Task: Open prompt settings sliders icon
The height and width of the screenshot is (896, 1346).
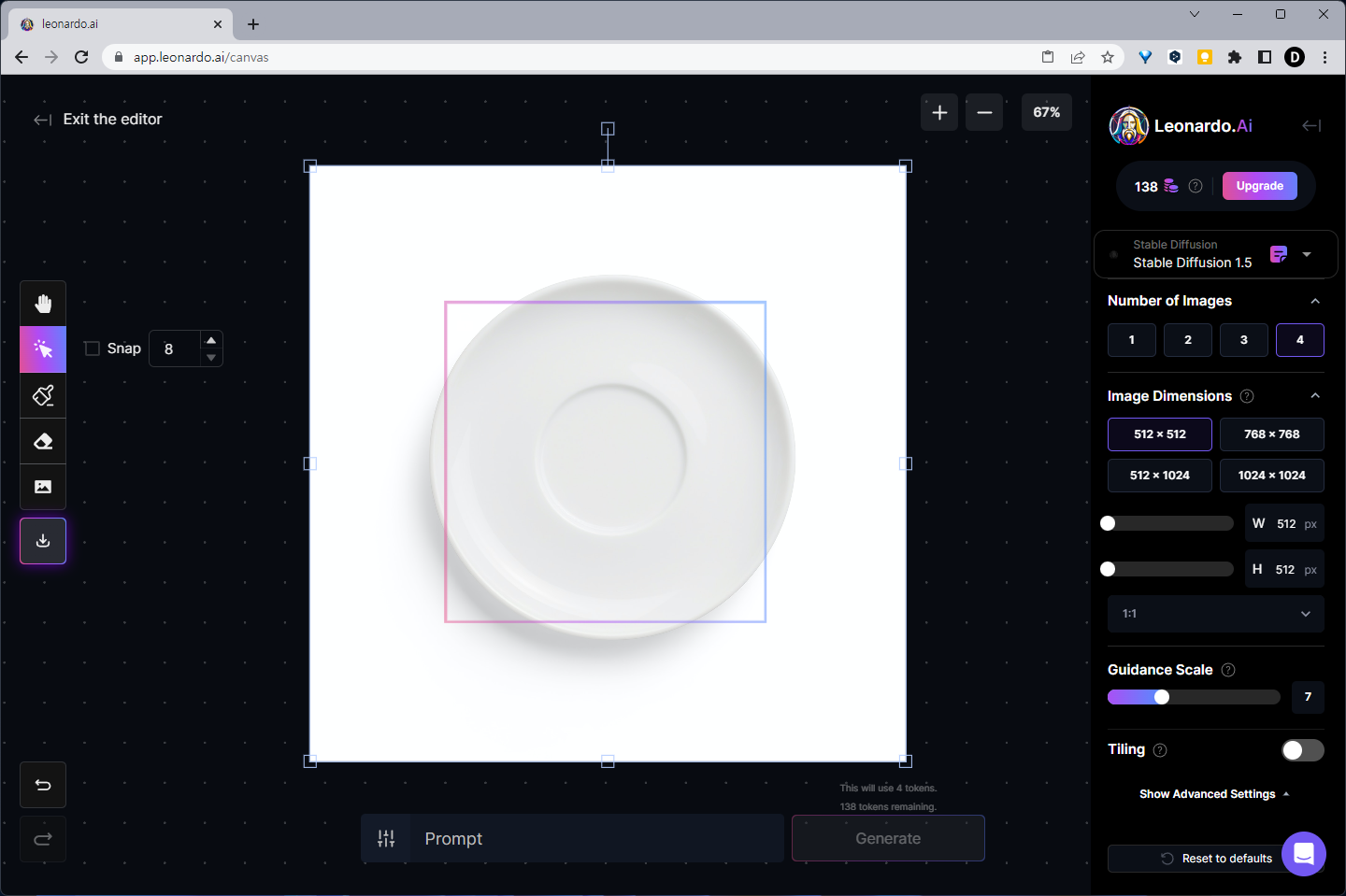Action: (386, 839)
